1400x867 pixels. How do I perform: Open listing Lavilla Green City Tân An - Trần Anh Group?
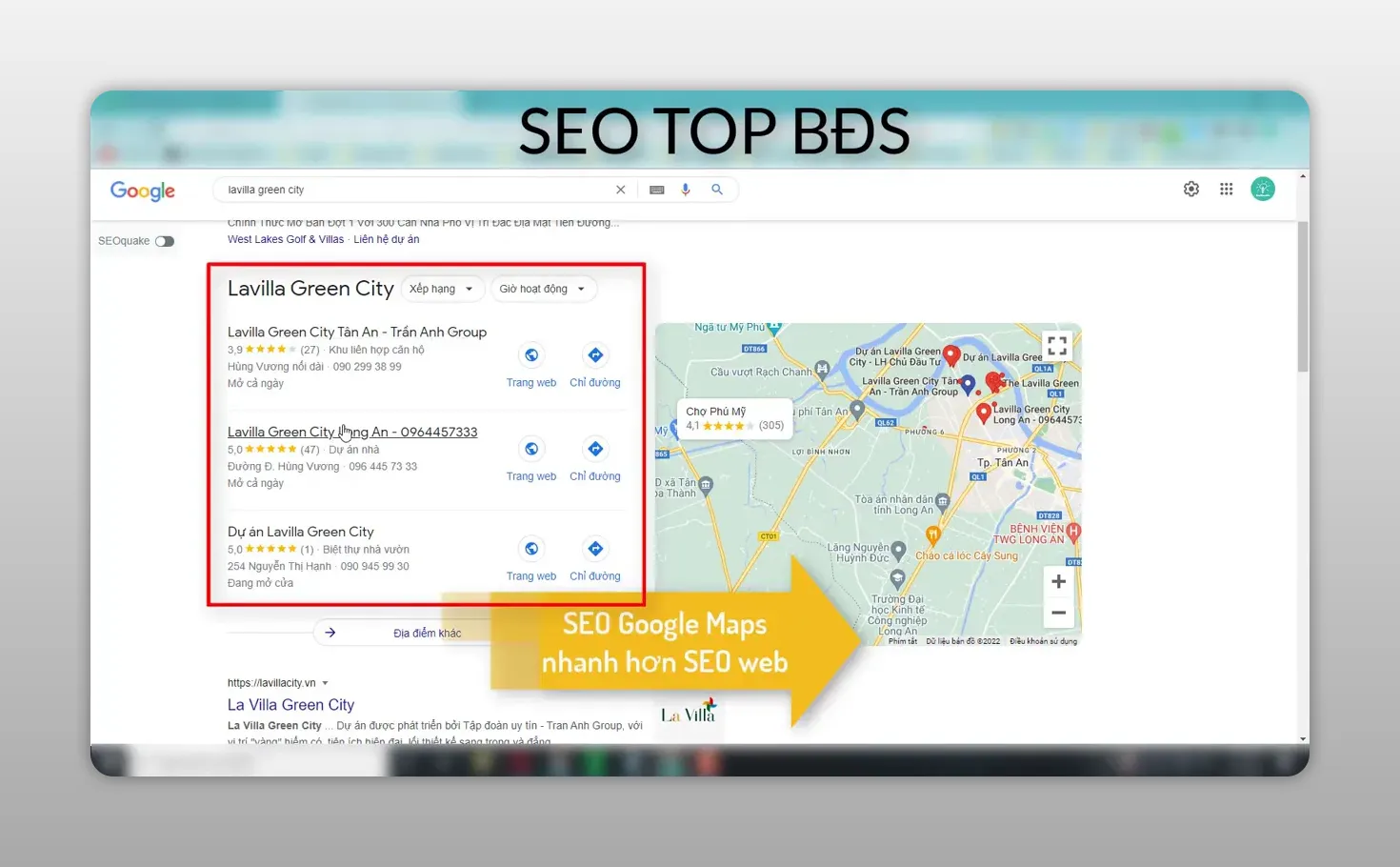click(x=357, y=332)
